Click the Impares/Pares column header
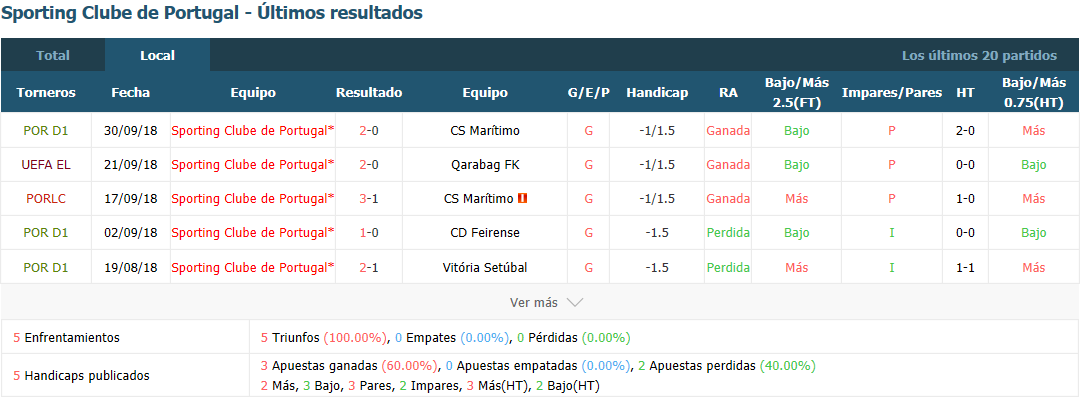1084x398 pixels. pos(892,93)
